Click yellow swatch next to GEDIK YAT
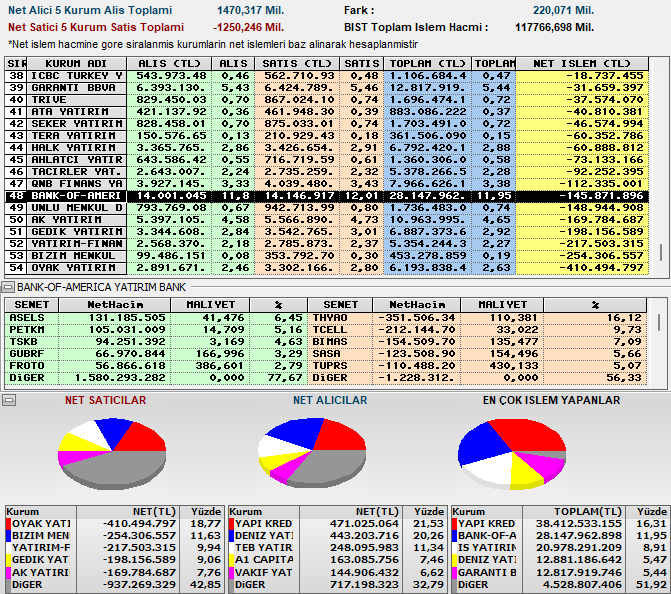Viewport: 671px width, 594px height. point(9,560)
